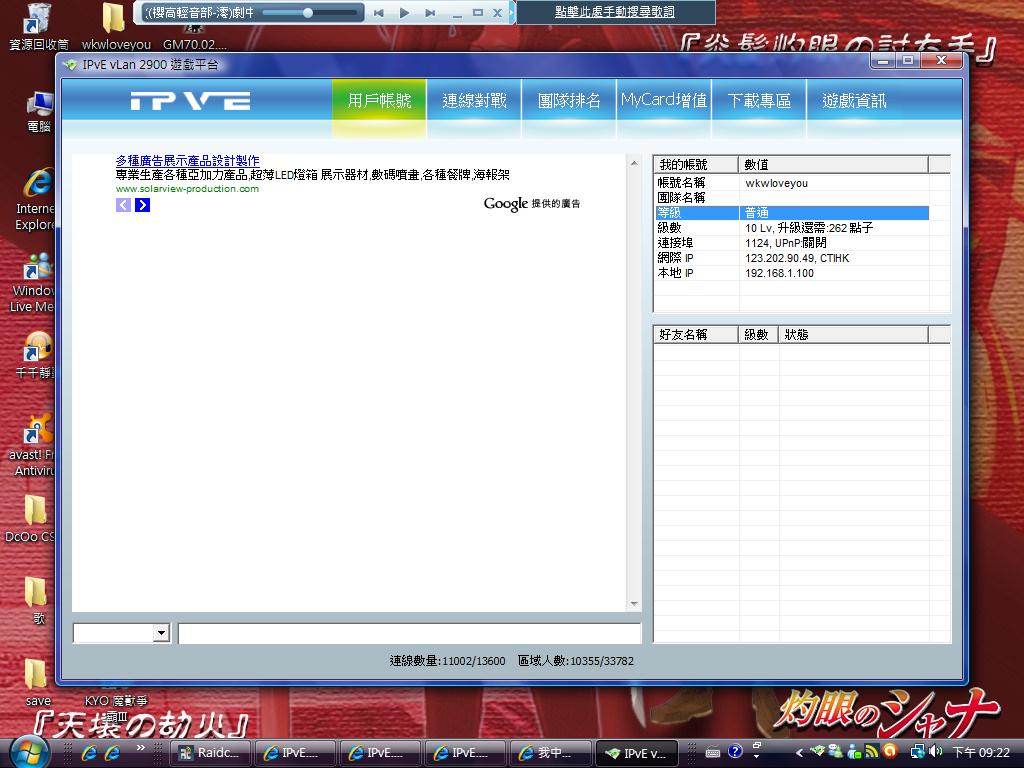1024x768 pixels.
Task: Open the 多種廣告展示產品設計製作 ad link
Action: [187, 161]
